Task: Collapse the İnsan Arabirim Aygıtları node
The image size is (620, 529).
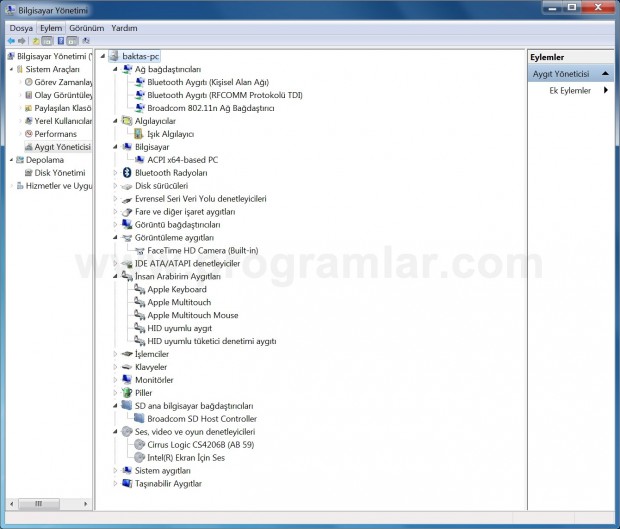Action: 115,276
